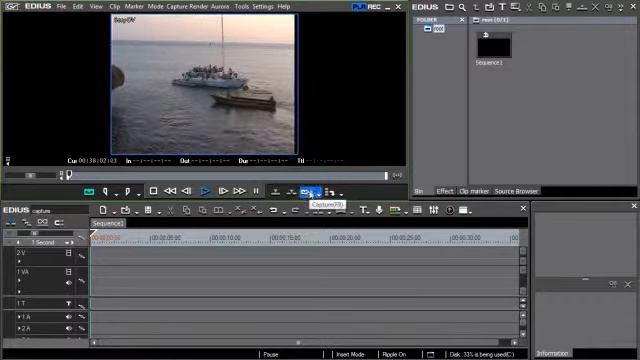Viewport: 640px width, 360px height.
Task: Toggle the group/link mode chain icon
Action: [42, 222]
